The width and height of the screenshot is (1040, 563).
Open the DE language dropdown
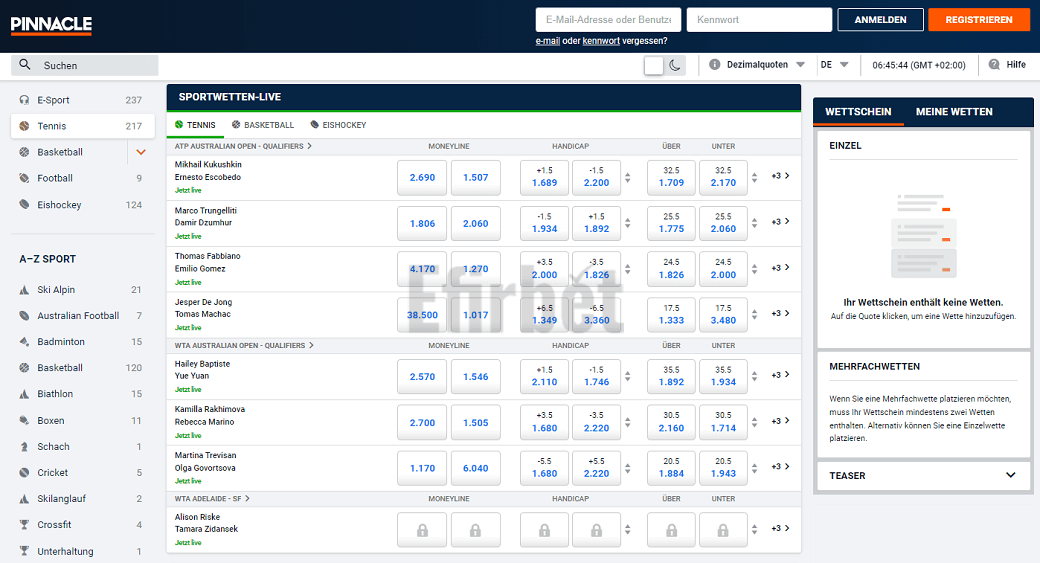point(834,64)
